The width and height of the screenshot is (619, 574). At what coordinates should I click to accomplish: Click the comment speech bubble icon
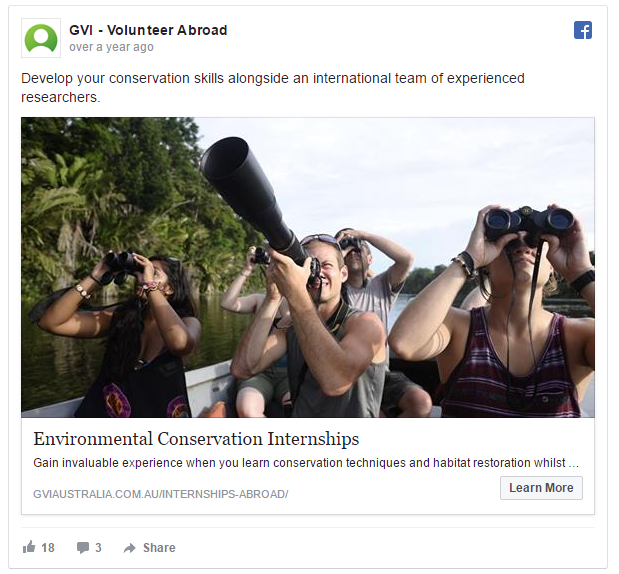tap(83, 548)
